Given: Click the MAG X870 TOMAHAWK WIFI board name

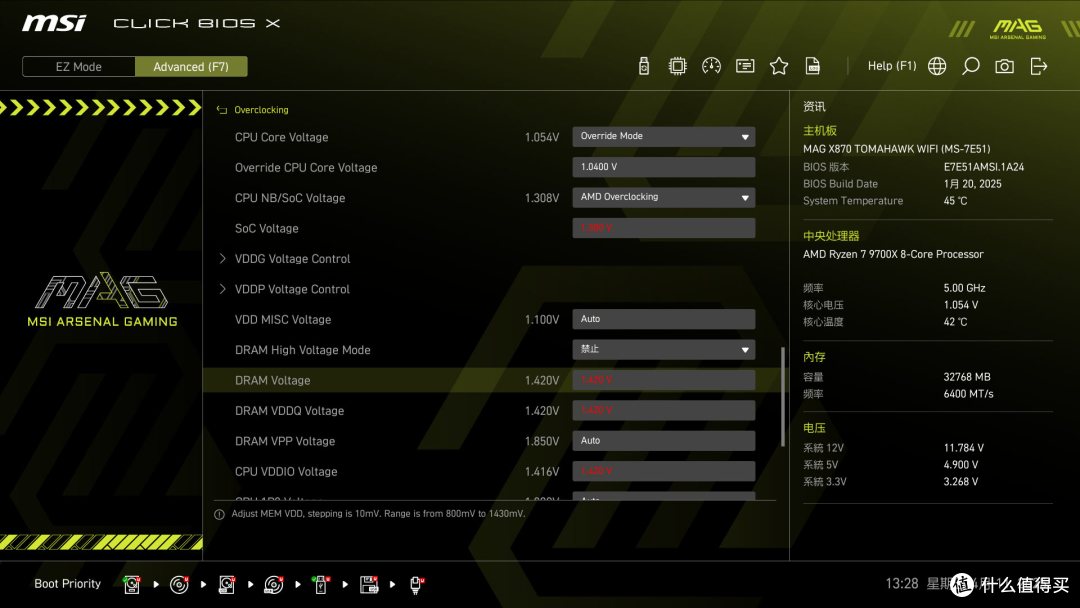Looking at the screenshot, I should click(896, 149).
